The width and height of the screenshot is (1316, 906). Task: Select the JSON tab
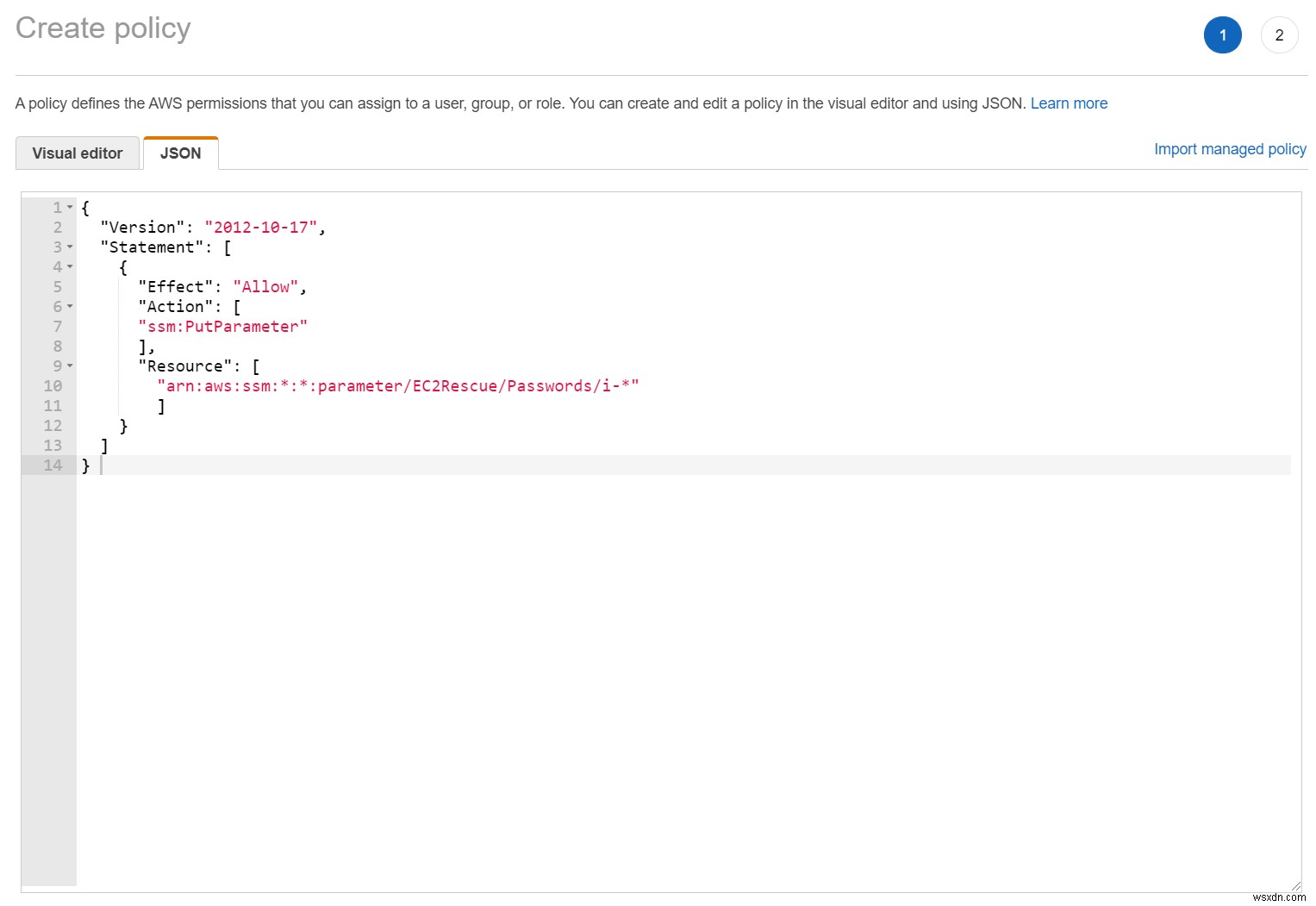click(180, 153)
